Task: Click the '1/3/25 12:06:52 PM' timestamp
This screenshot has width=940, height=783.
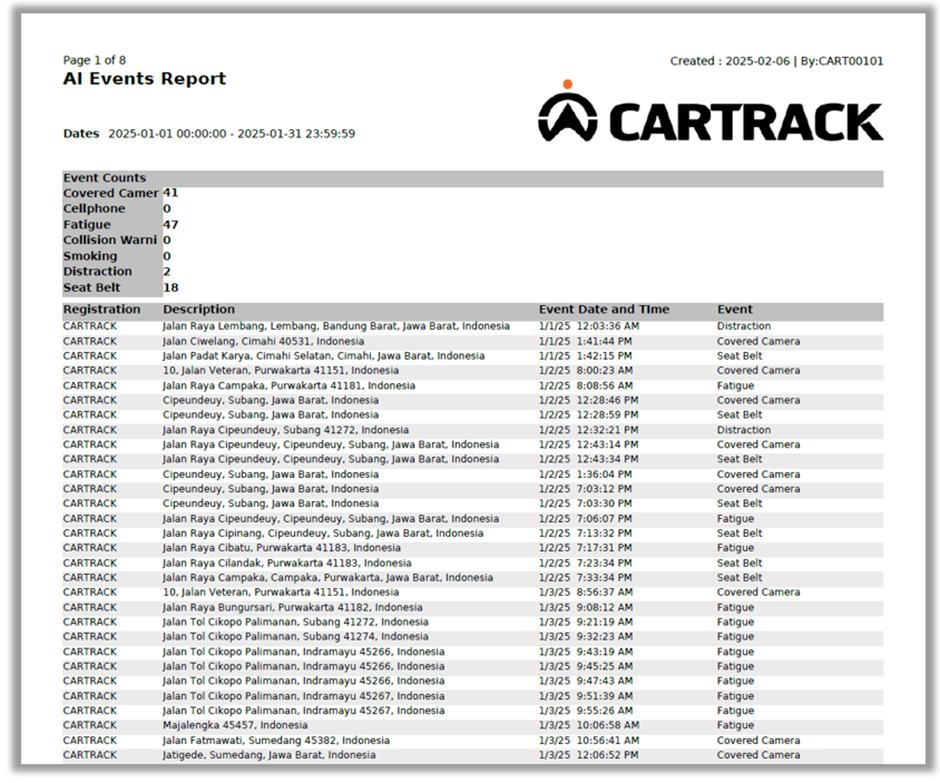Action: 588,755
